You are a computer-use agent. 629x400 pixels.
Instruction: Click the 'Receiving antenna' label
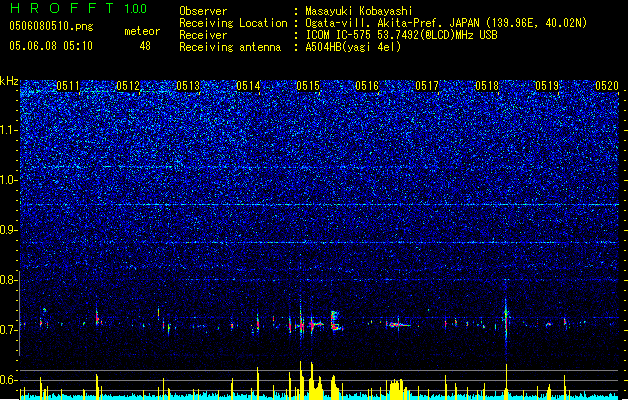230,47
